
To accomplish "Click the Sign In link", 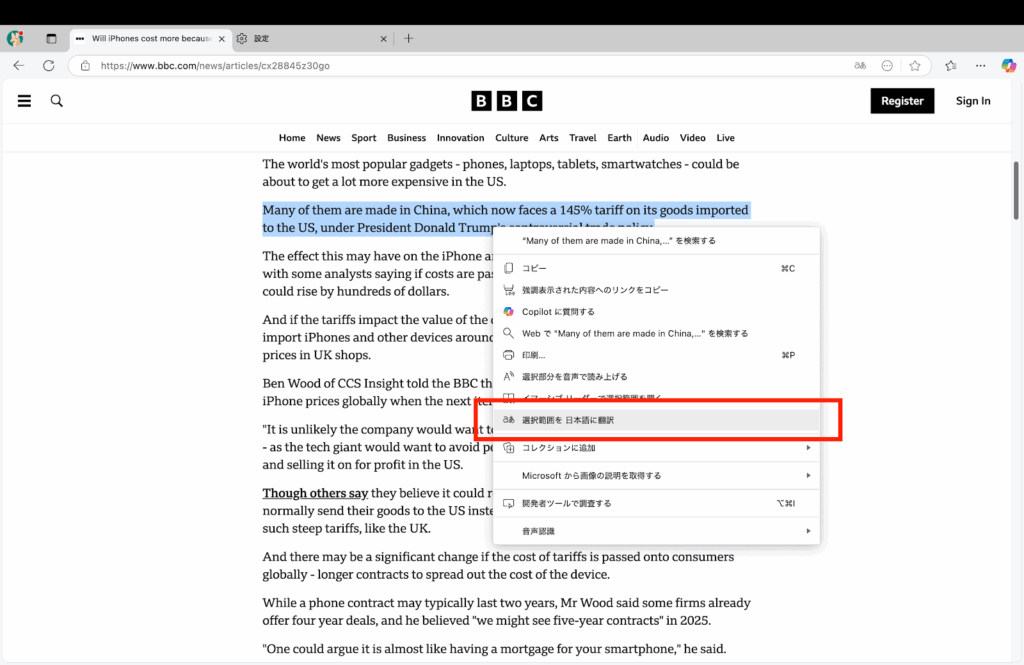I will [973, 101].
